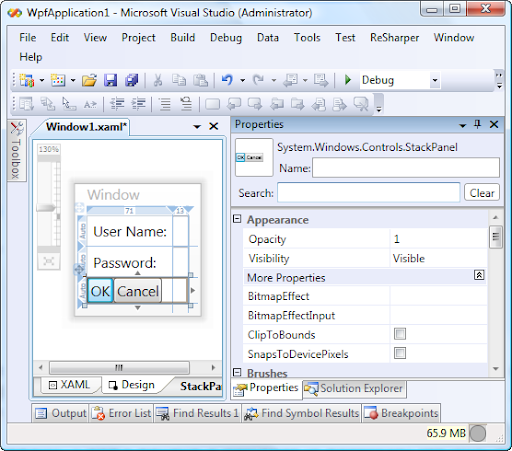This screenshot has height=451, width=512.
Task: Click the designer horizontal scrollbar thumb
Action: point(119,368)
